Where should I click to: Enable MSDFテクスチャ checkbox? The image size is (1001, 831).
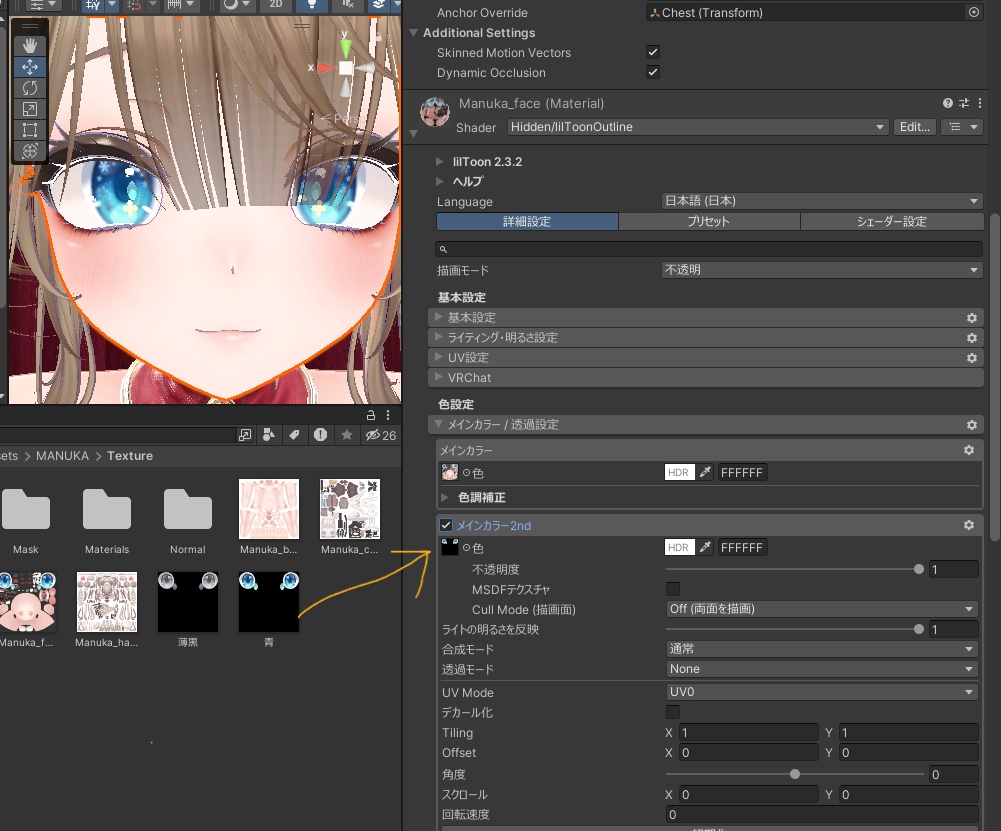tap(673, 588)
